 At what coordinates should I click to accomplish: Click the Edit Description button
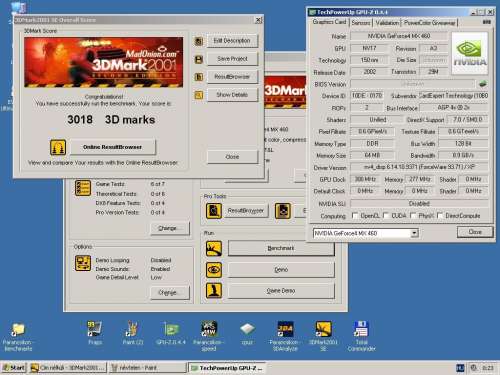pos(232,41)
